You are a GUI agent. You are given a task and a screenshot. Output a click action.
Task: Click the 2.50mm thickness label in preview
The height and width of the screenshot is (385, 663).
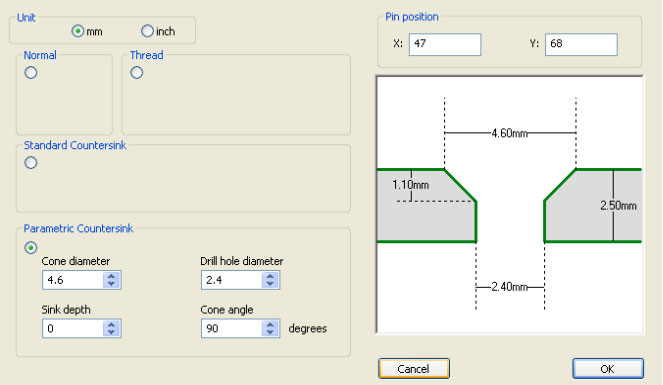coord(618,206)
